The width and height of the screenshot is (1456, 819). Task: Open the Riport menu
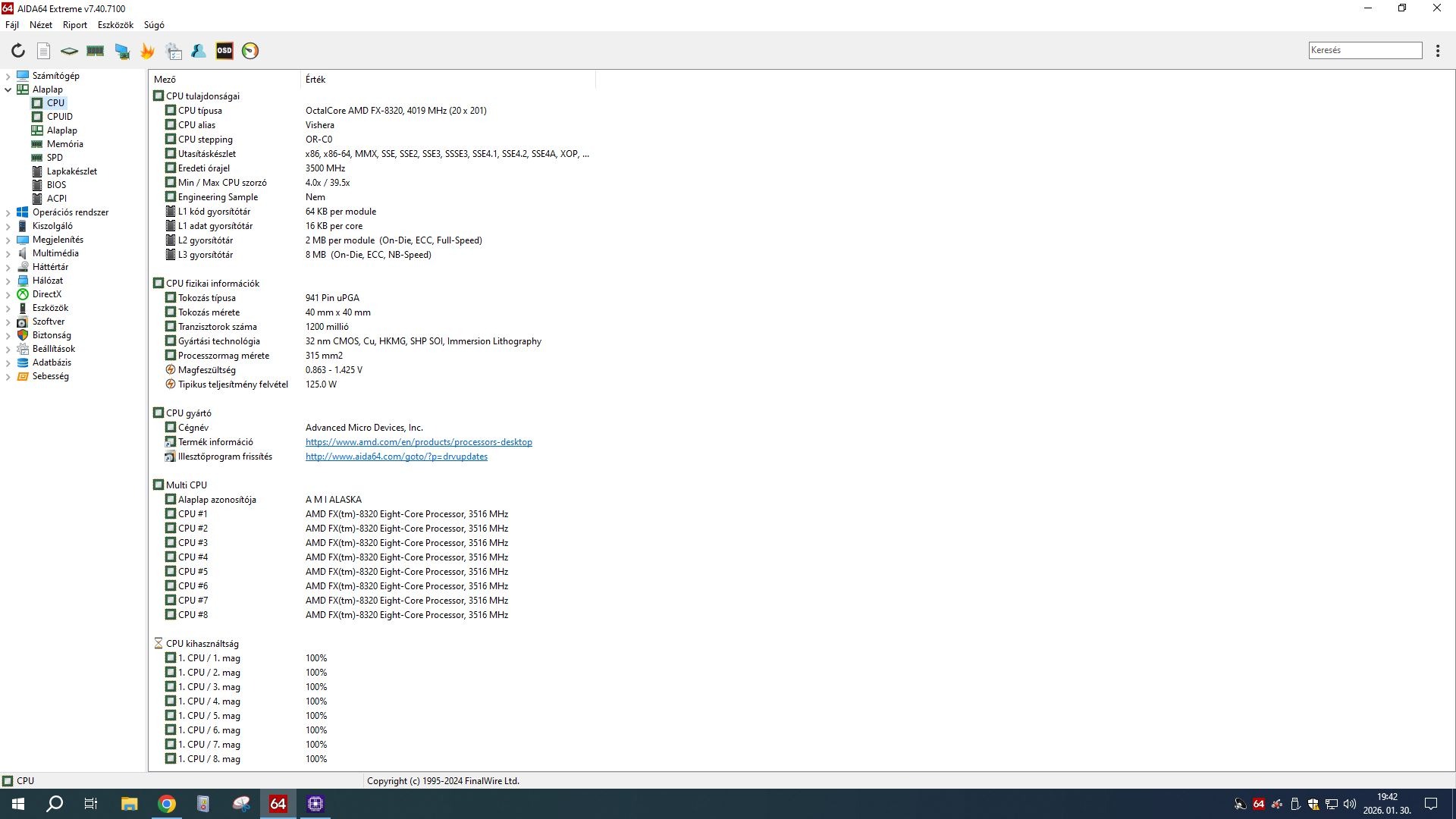(x=74, y=25)
